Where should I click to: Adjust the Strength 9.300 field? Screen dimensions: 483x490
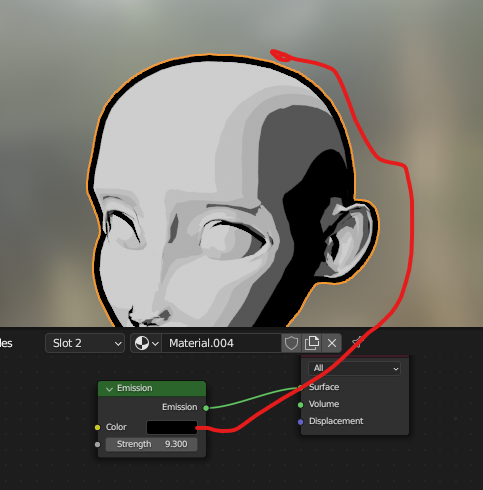point(151,444)
